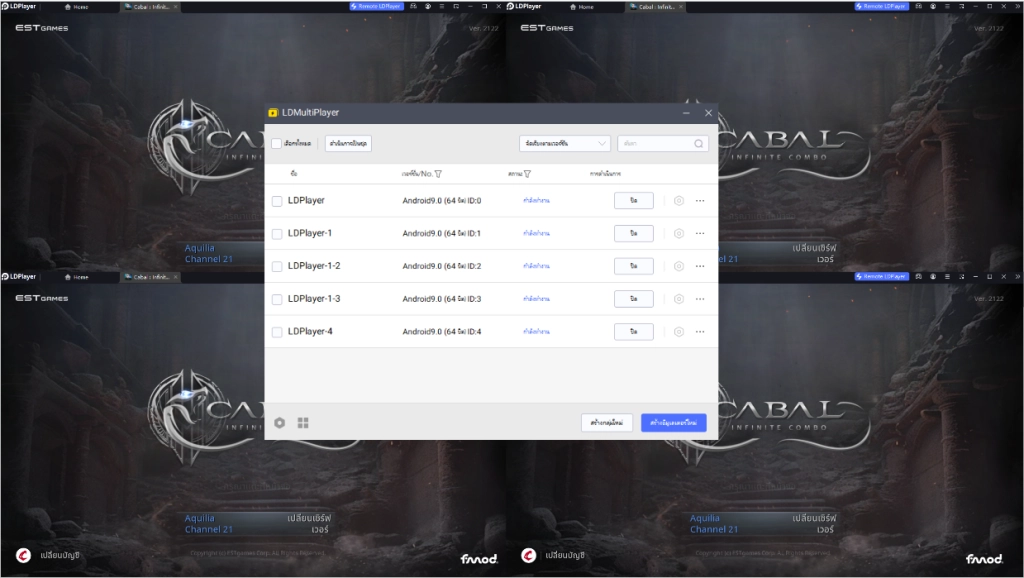The width and height of the screenshot is (1024, 578).
Task: Tick checkbox for LDPlayer-1 row
Action: coord(277,234)
